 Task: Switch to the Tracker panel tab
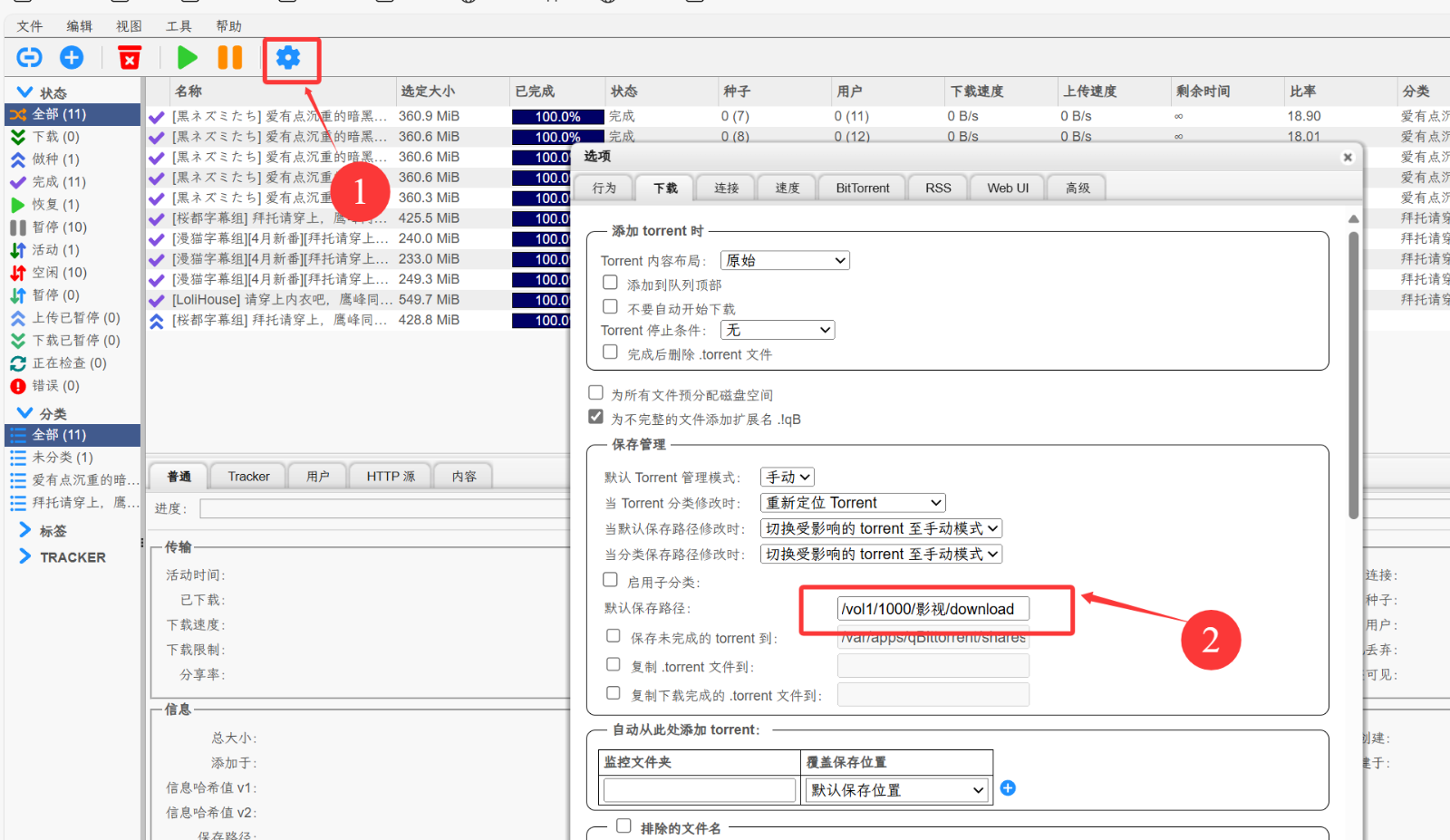pos(247,475)
